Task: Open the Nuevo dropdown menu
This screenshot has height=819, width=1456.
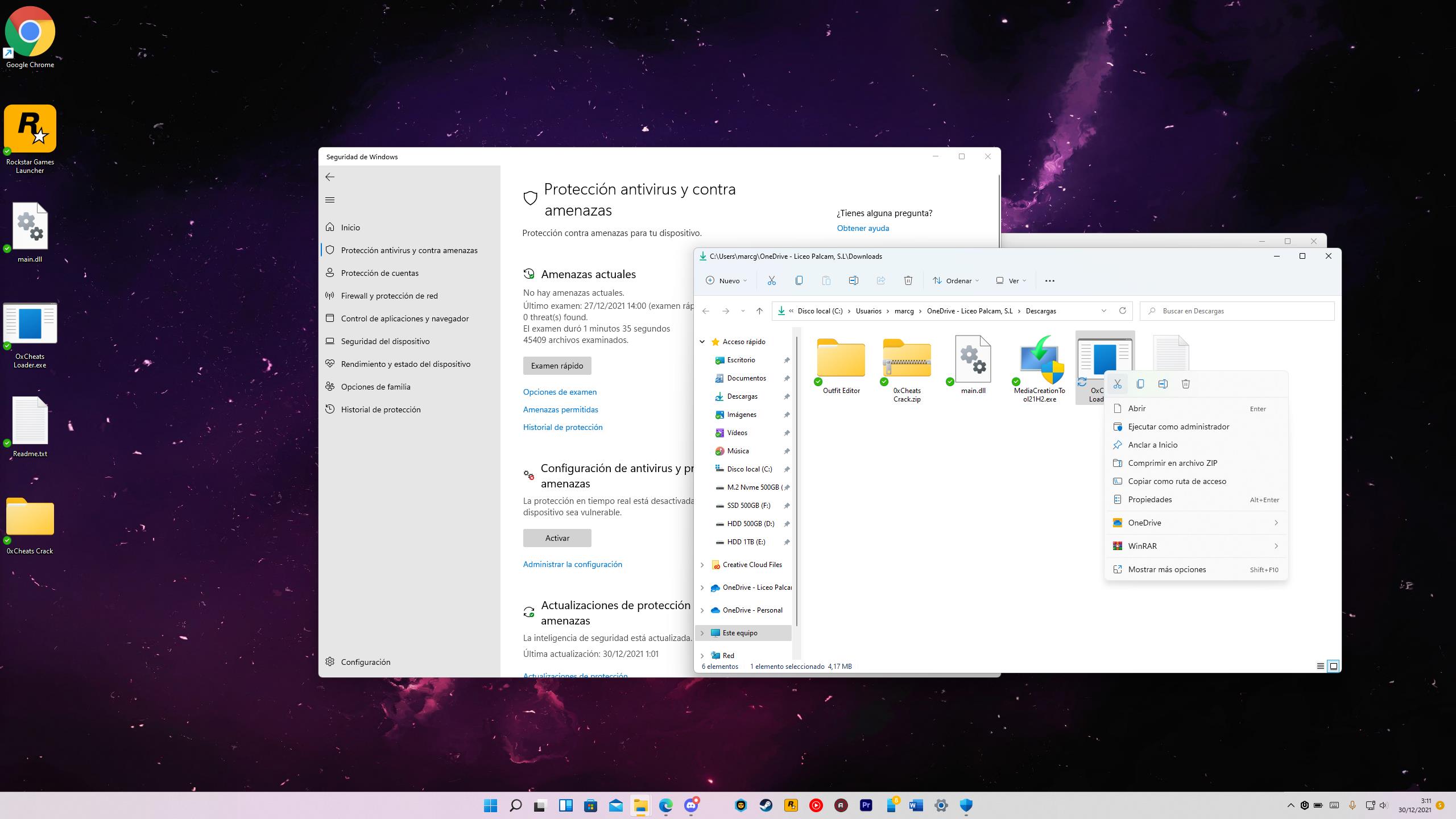Action: tap(726, 280)
